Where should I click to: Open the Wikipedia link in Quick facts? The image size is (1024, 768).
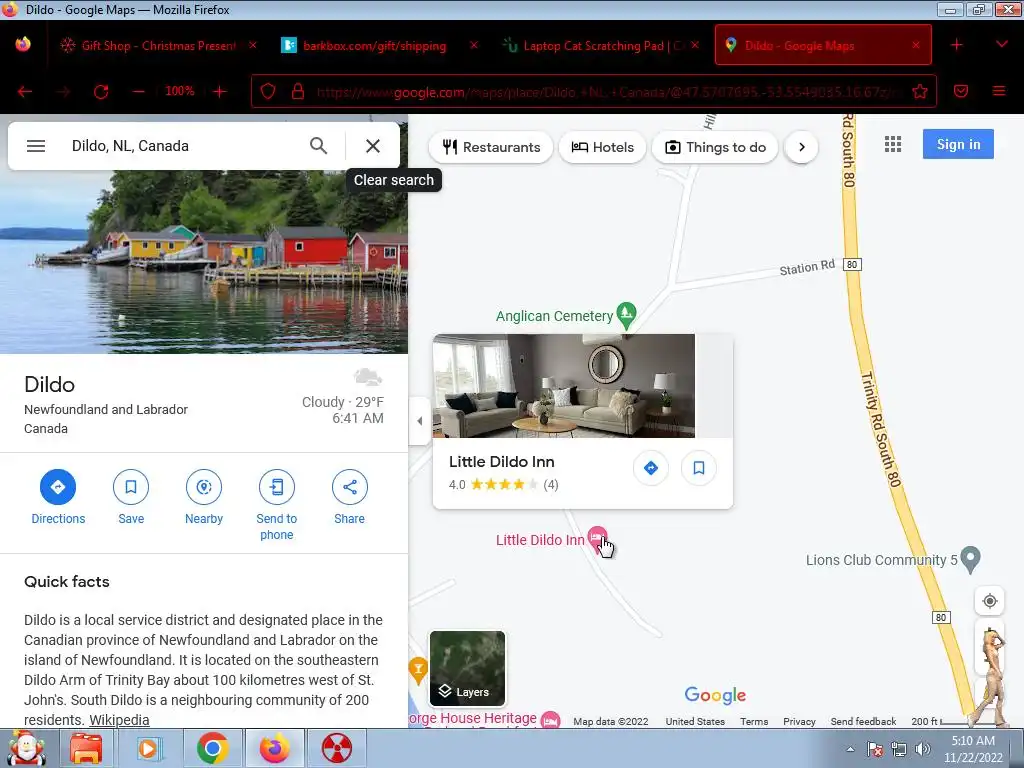click(119, 720)
